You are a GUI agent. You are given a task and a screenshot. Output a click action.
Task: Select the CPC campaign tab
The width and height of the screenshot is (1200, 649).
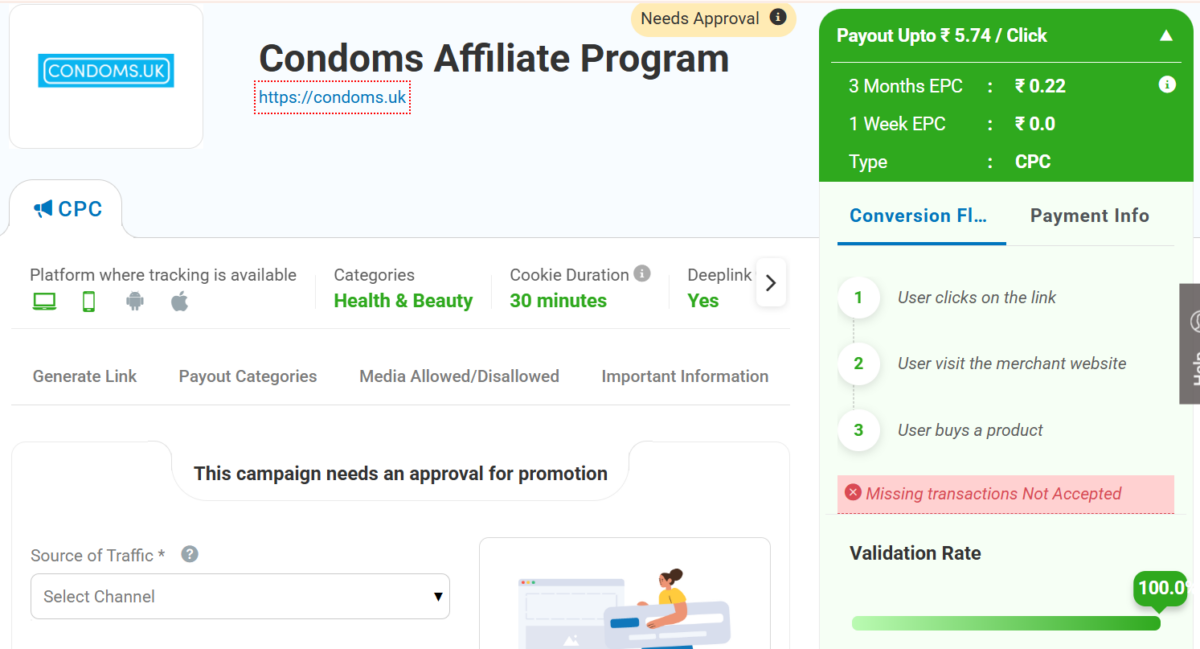click(68, 209)
